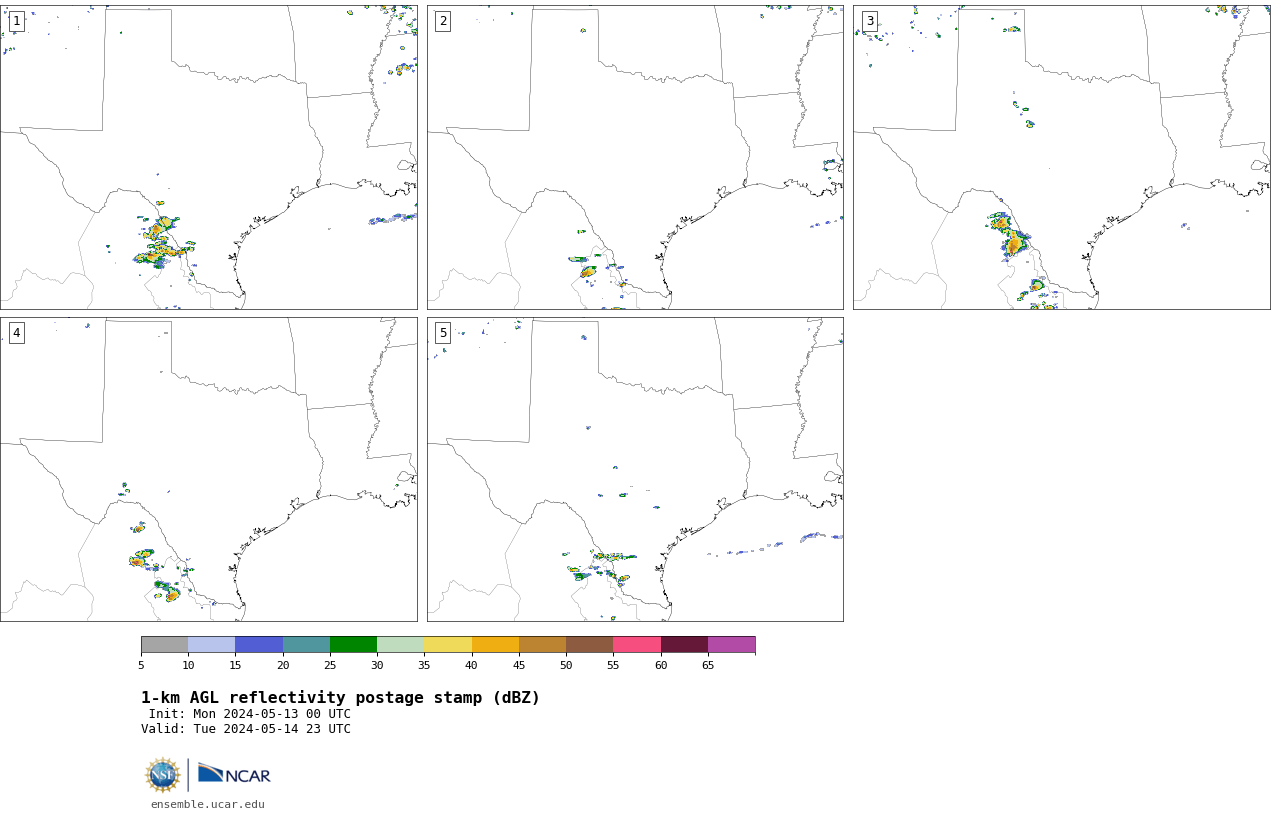The image size is (1280, 815).
Task: Click the purple 65+ dBZ swatch
Action: [x=731, y=644]
